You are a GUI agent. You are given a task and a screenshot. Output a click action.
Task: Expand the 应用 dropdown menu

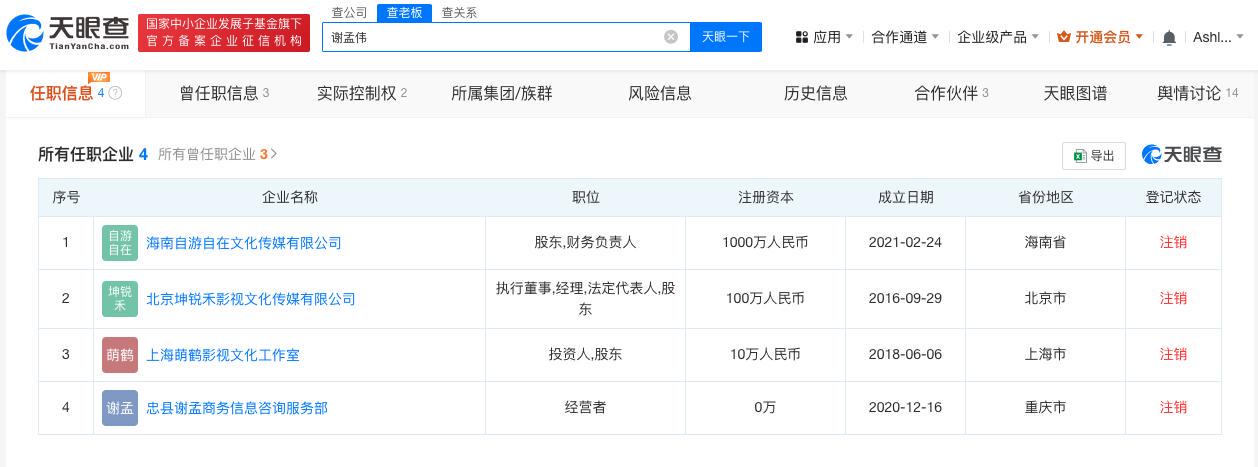point(824,37)
